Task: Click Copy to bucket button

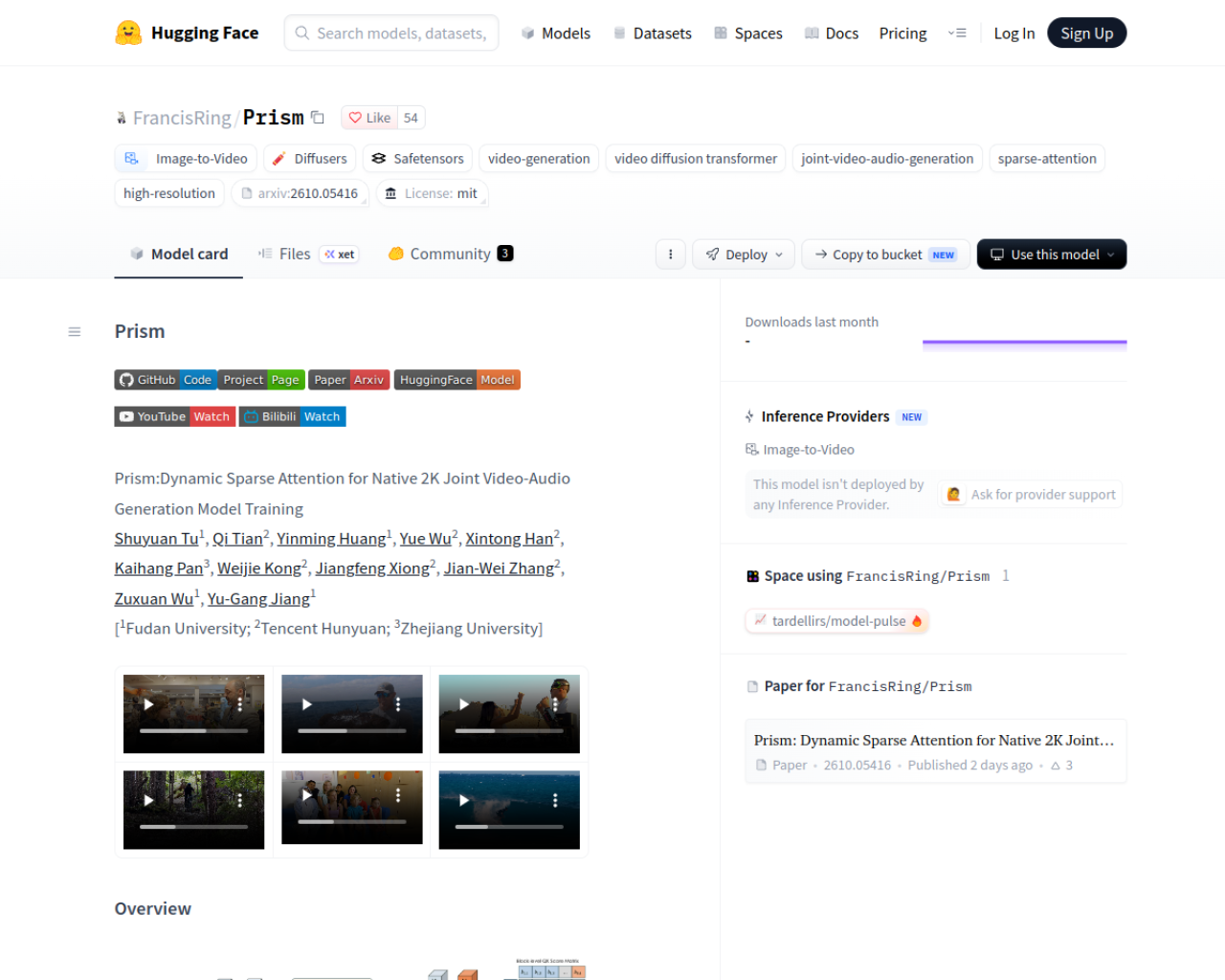Action: point(885,255)
